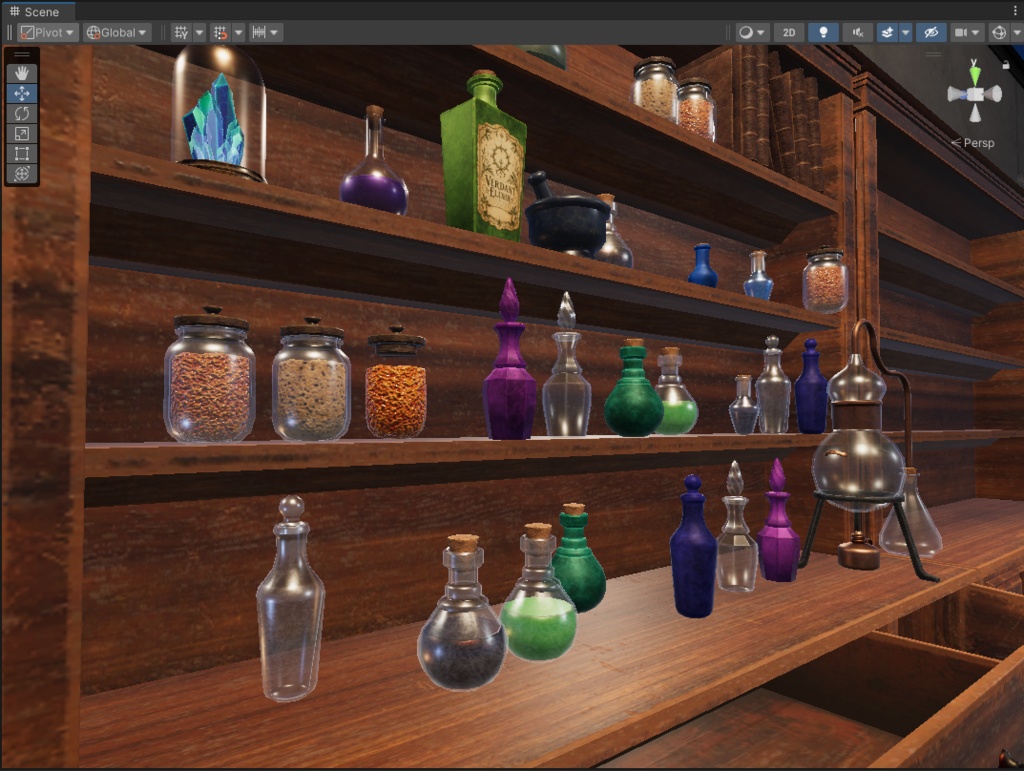Select the Rotate tool
Screen dimensions: 1024x771
point(22,114)
